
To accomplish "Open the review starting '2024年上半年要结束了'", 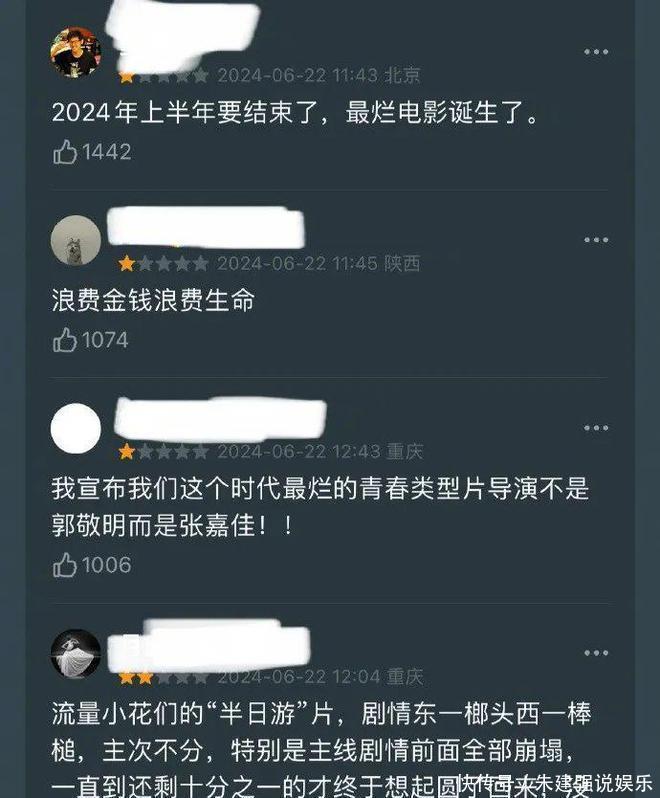I will pyautogui.click(x=295, y=112).
